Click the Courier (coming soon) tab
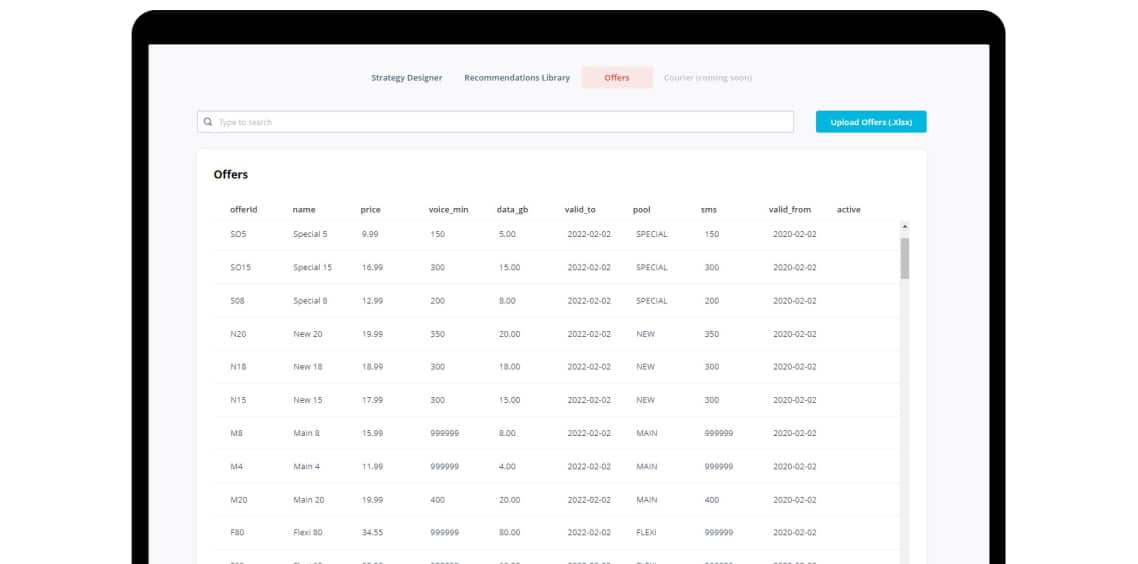 pyautogui.click(x=708, y=78)
